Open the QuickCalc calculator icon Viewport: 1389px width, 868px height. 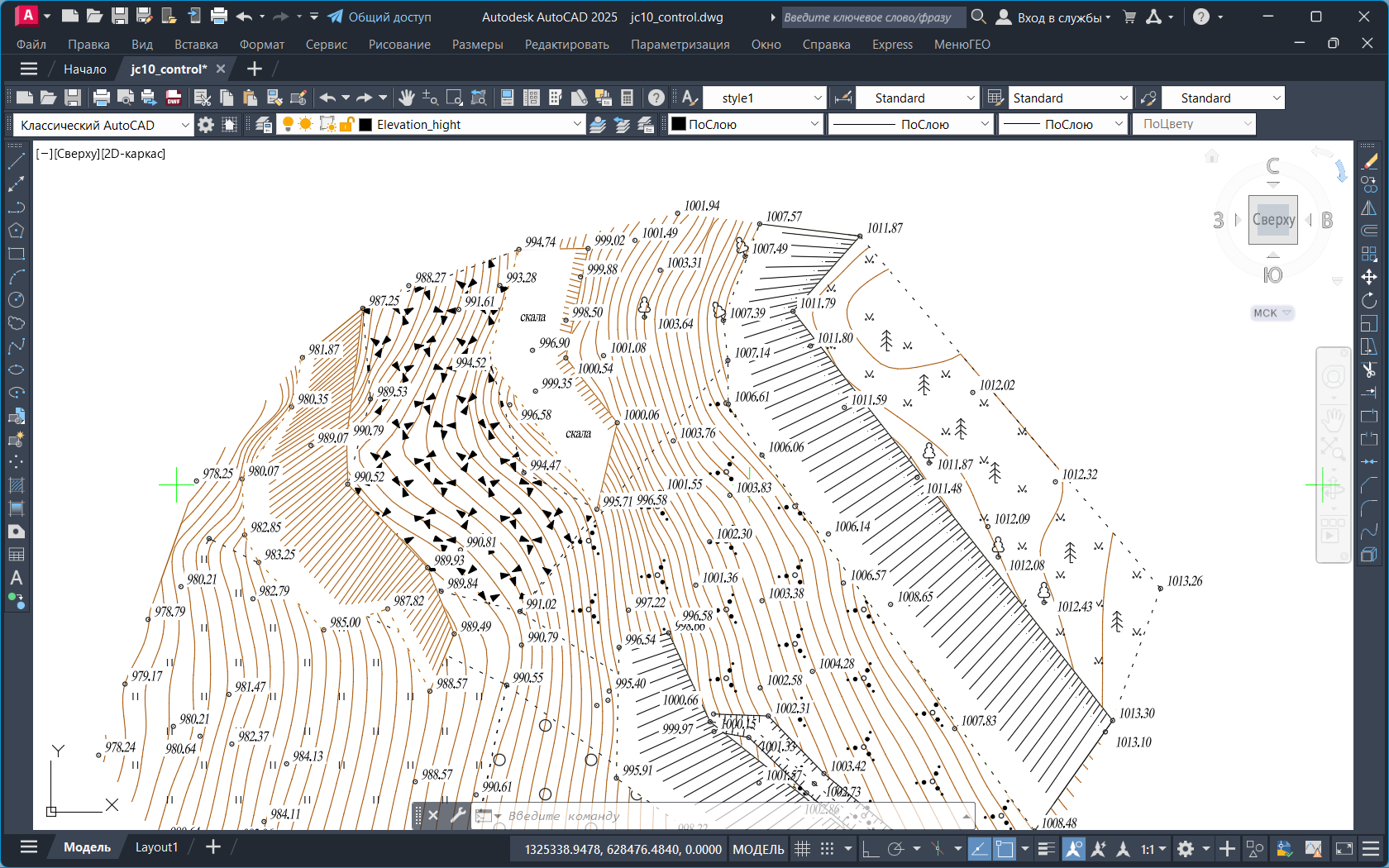(628, 98)
